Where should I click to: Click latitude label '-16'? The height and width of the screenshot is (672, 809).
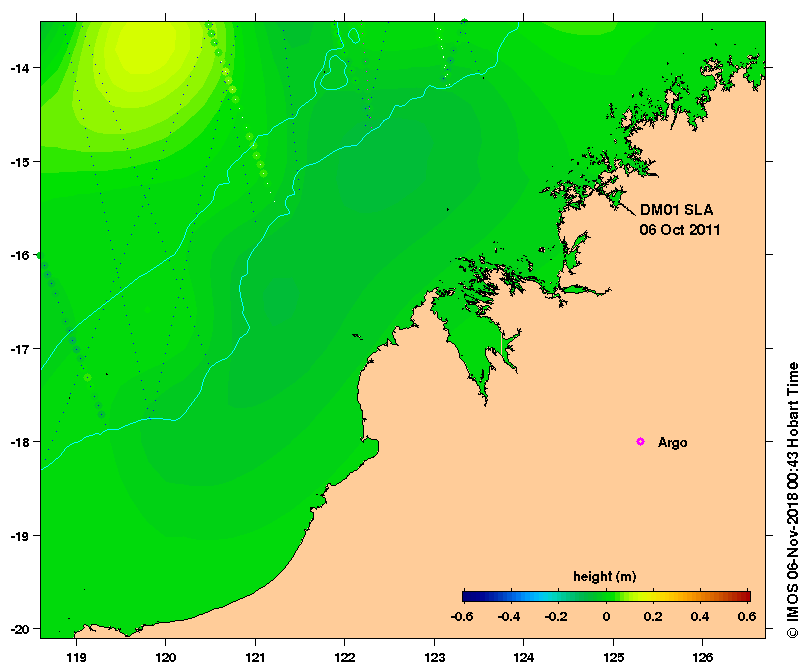tap(19, 255)
